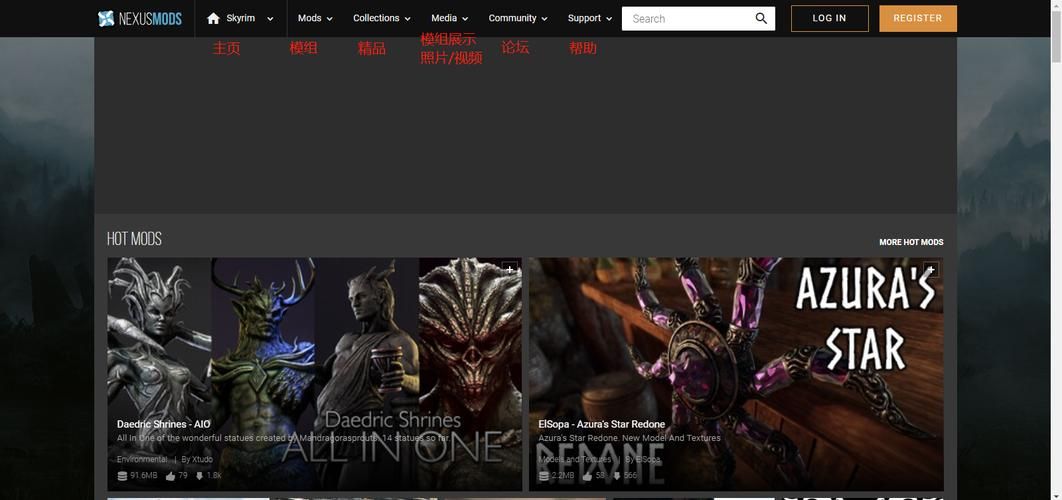The image size is (1062, 500).
Task: Click the magnifying glass search icon
Action: point(761,18)
